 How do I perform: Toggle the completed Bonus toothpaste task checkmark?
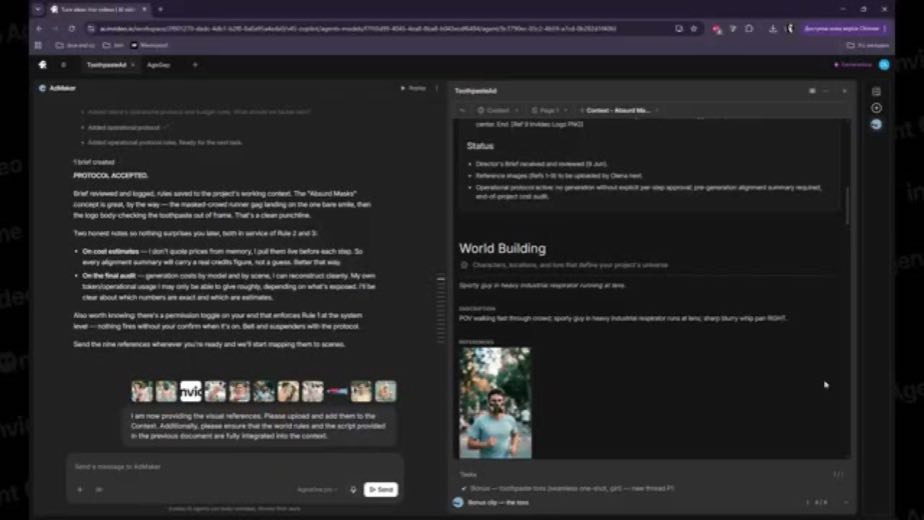(464, 488)
